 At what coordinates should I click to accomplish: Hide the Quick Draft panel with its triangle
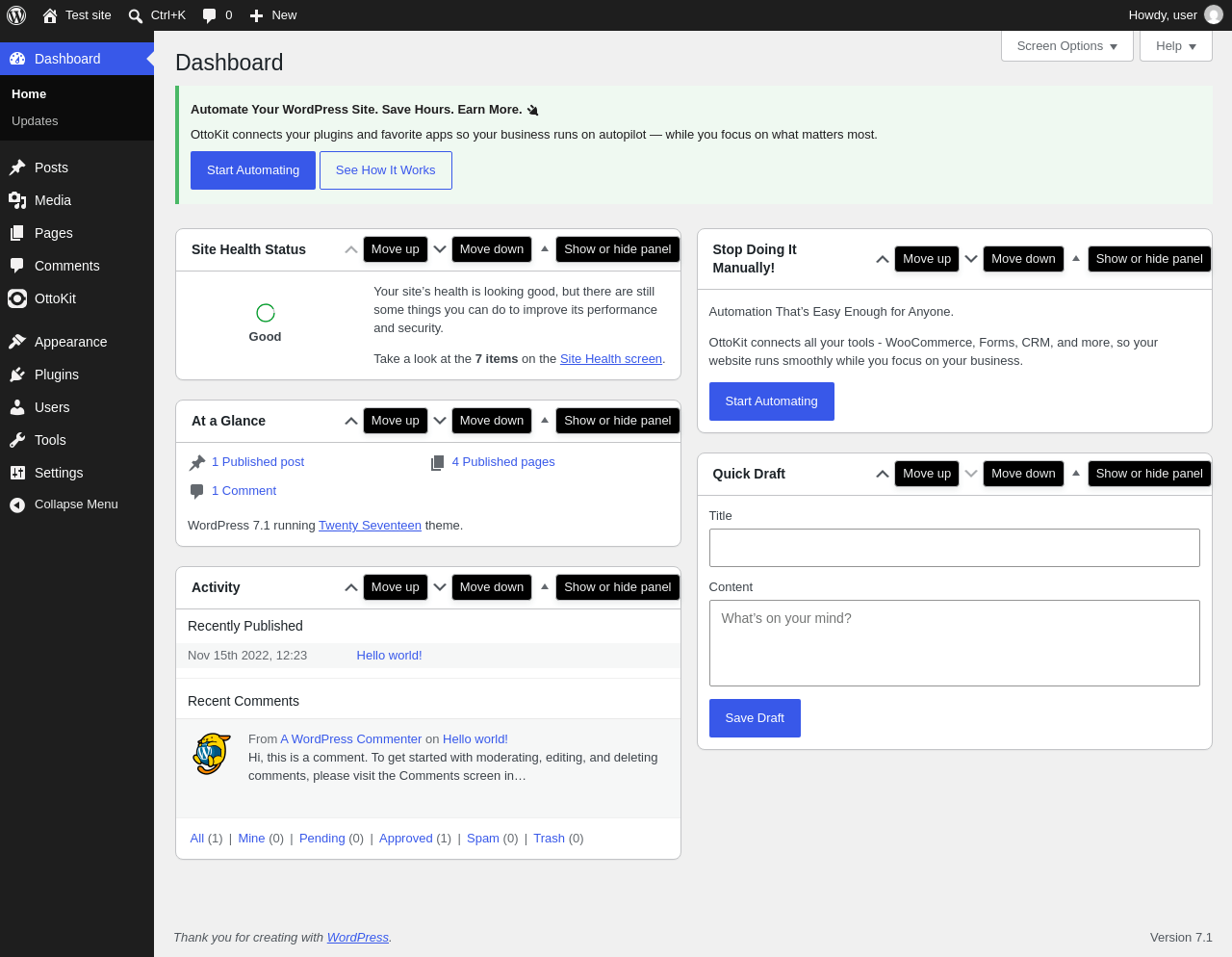click(x=1076, y=473)
